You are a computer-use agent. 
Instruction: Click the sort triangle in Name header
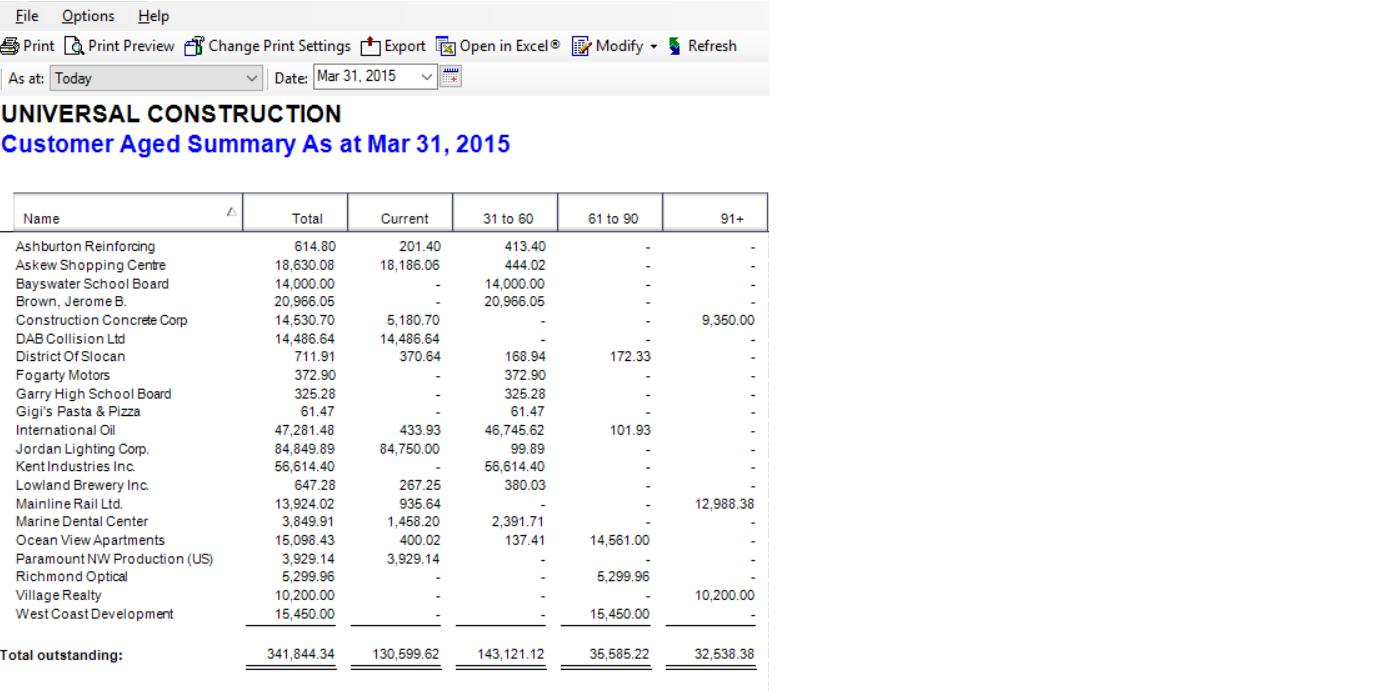coord(231,211)
